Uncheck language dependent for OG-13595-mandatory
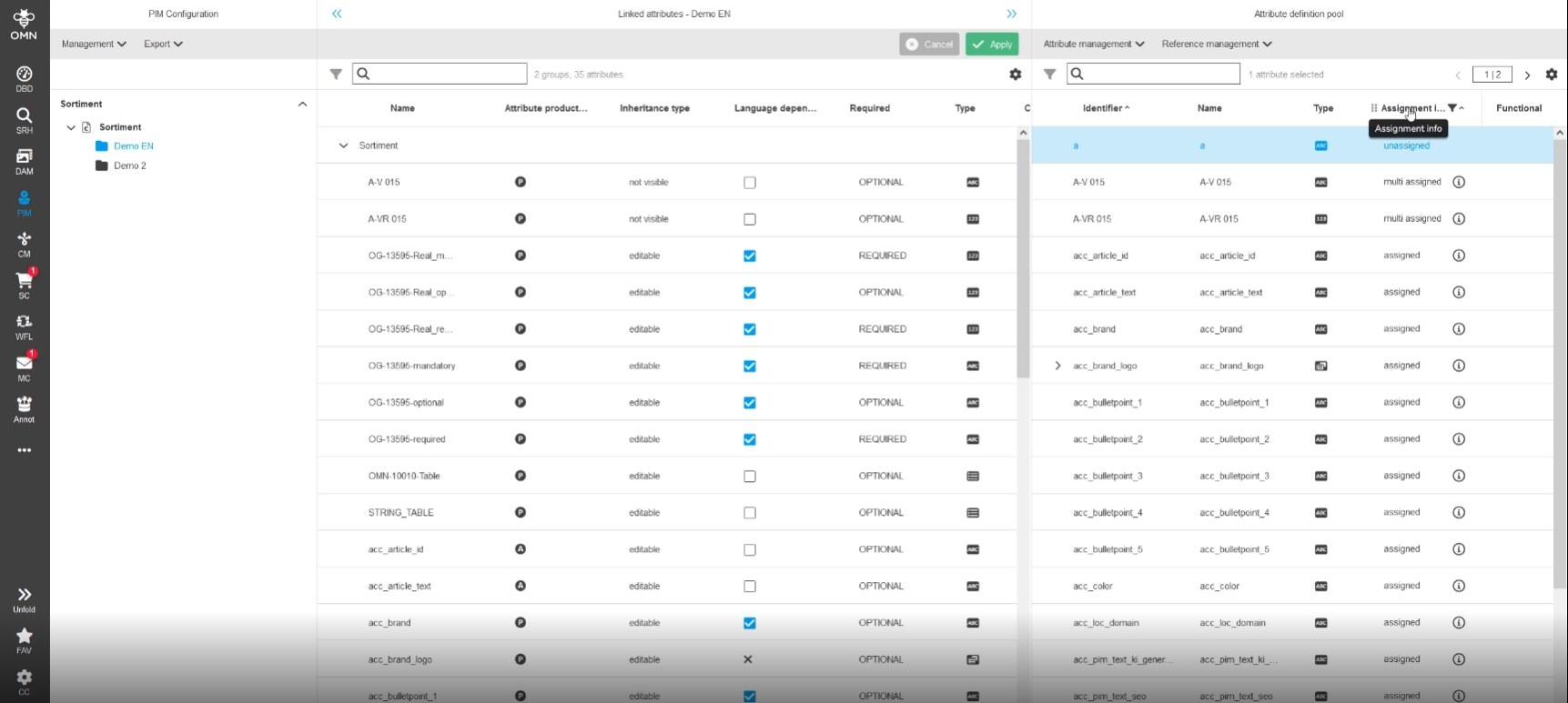This screenshot has height=703, width=1568. pos(750,367)
